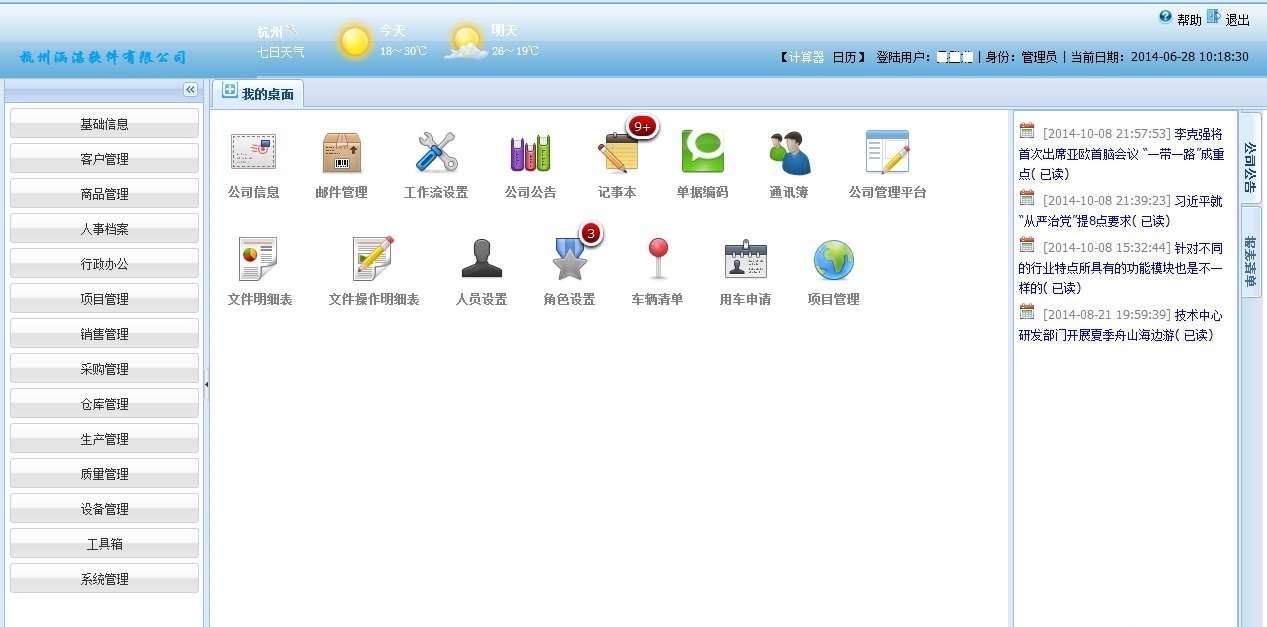Open the 车辆清单 pin icon
The height and width of the screenshot is (627, 1267).
[x=657, y=260]
